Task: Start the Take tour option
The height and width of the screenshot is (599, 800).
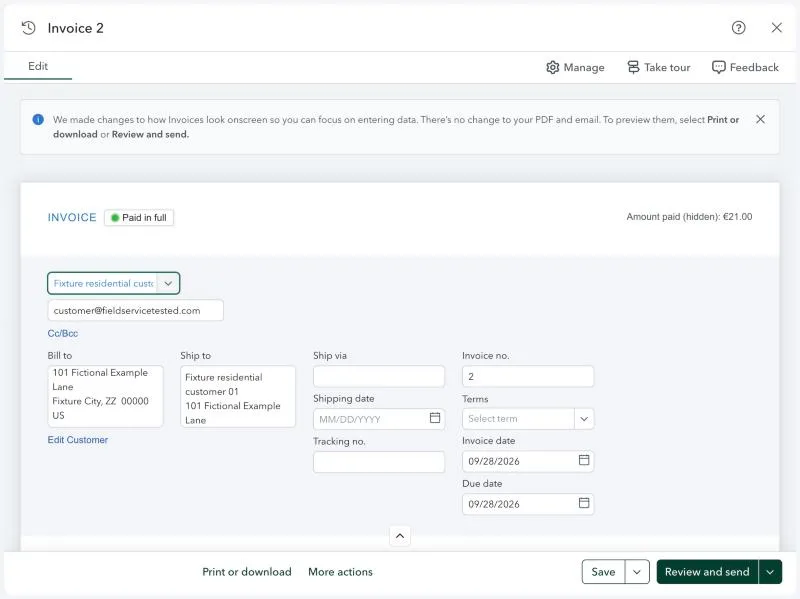Action: 658,67
